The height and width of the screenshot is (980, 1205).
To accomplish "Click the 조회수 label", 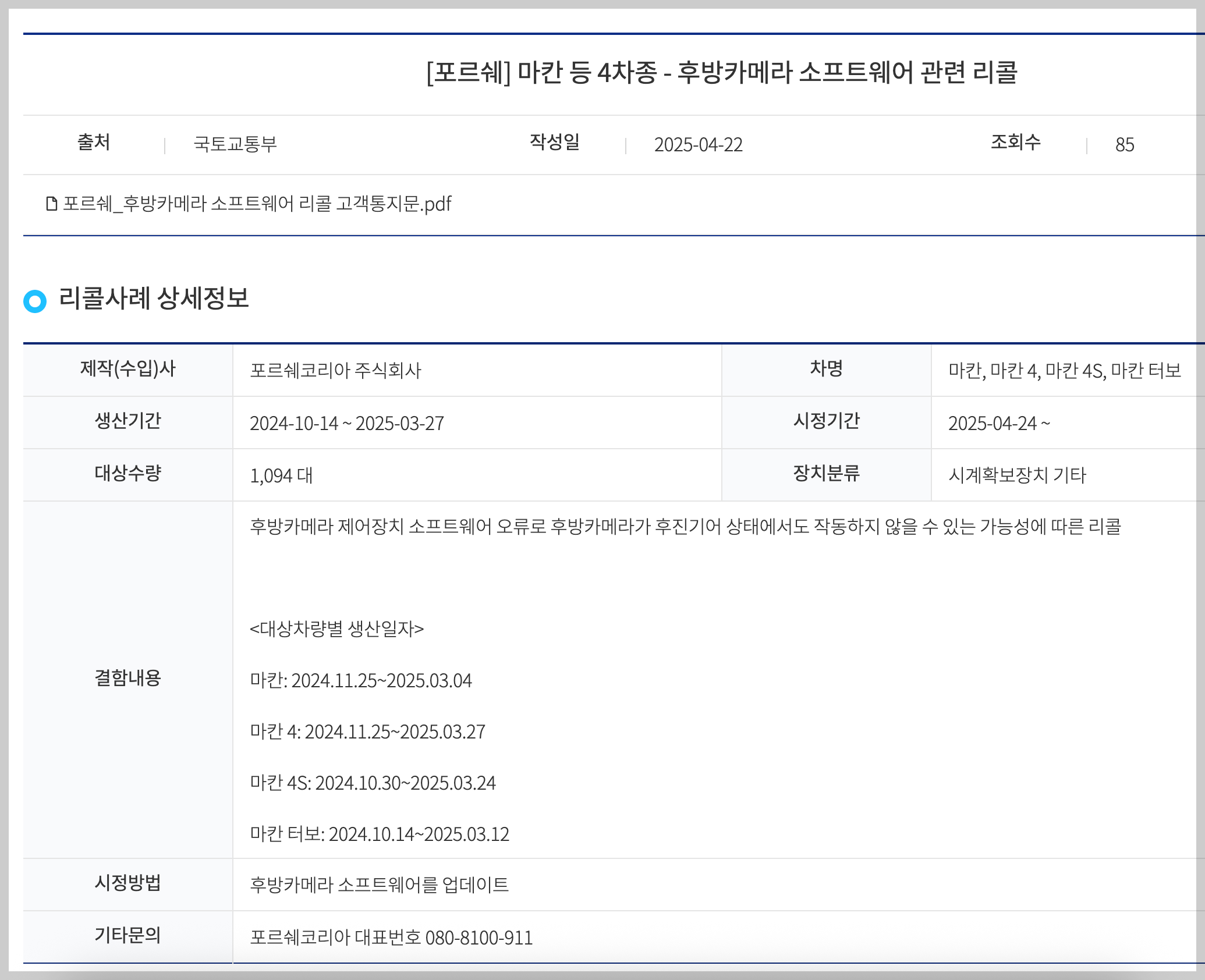I will 1016,142.
